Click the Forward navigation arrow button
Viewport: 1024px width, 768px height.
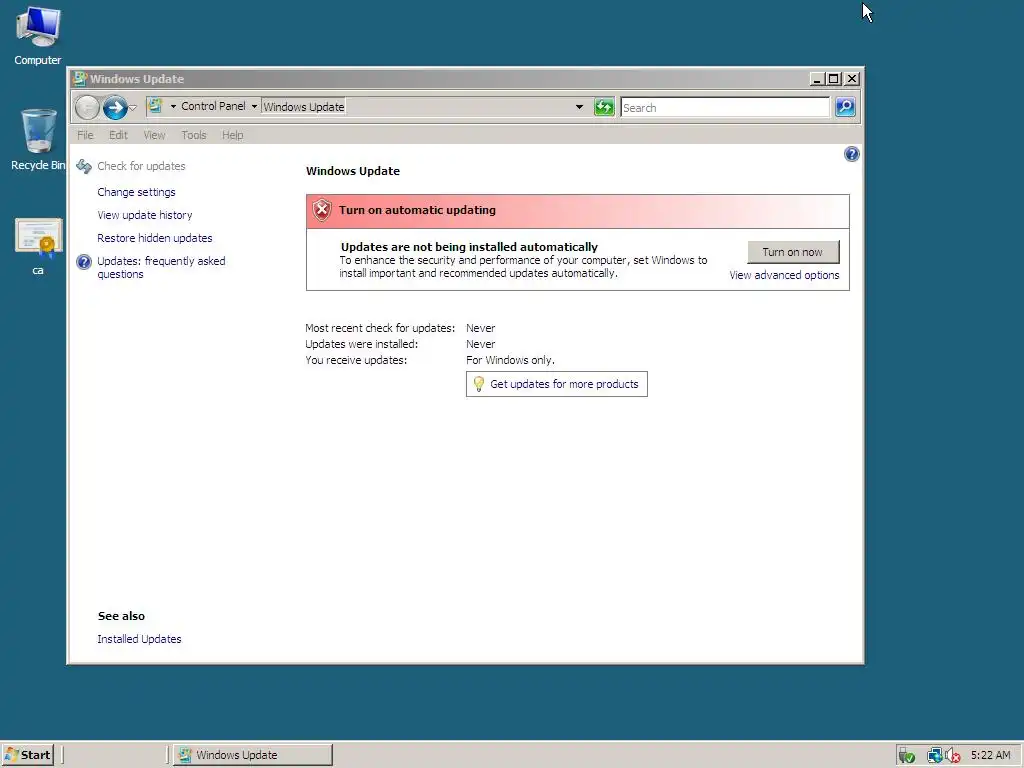tap(115, 108)
